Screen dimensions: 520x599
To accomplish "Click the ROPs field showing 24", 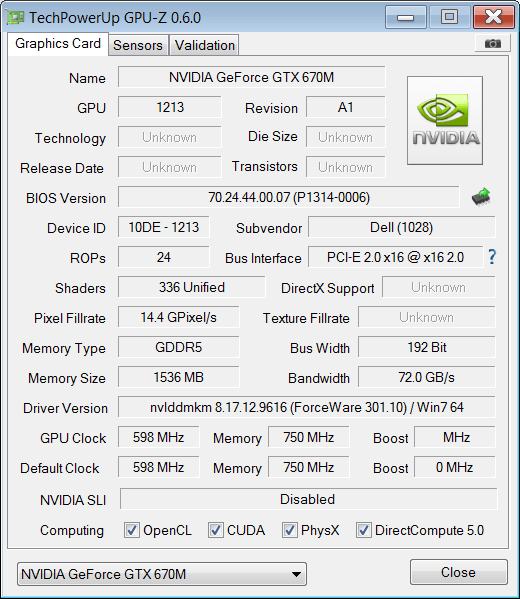I will [x=164, y=257].
